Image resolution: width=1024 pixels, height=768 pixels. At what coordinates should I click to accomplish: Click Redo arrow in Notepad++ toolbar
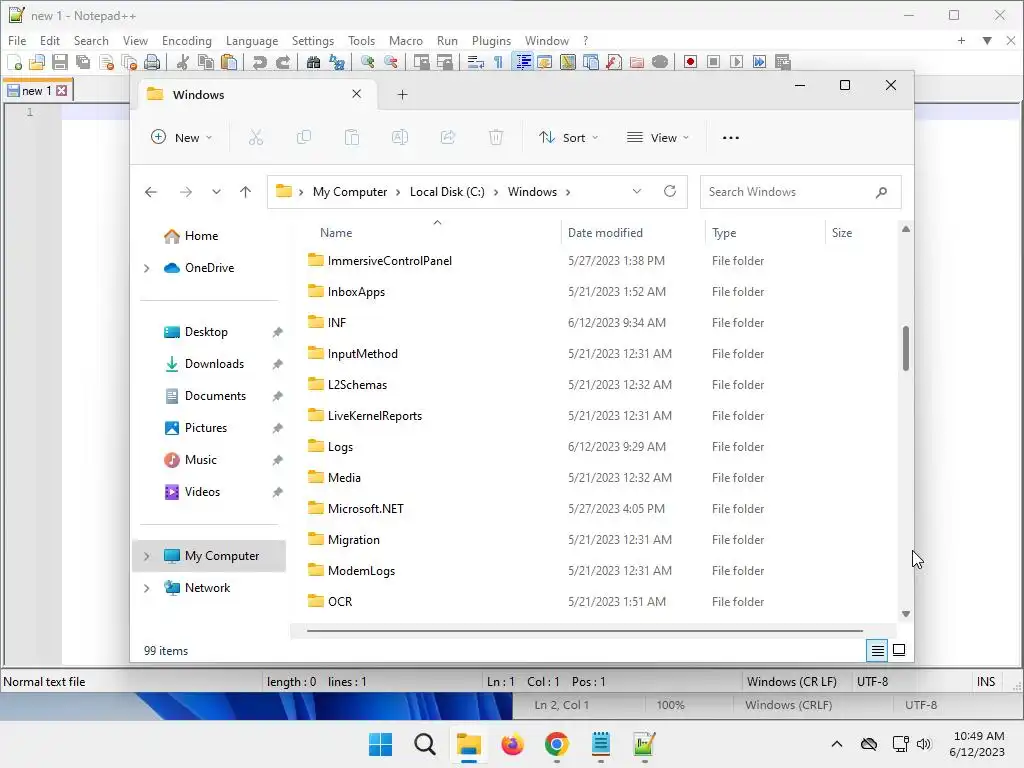pos(282,62)
